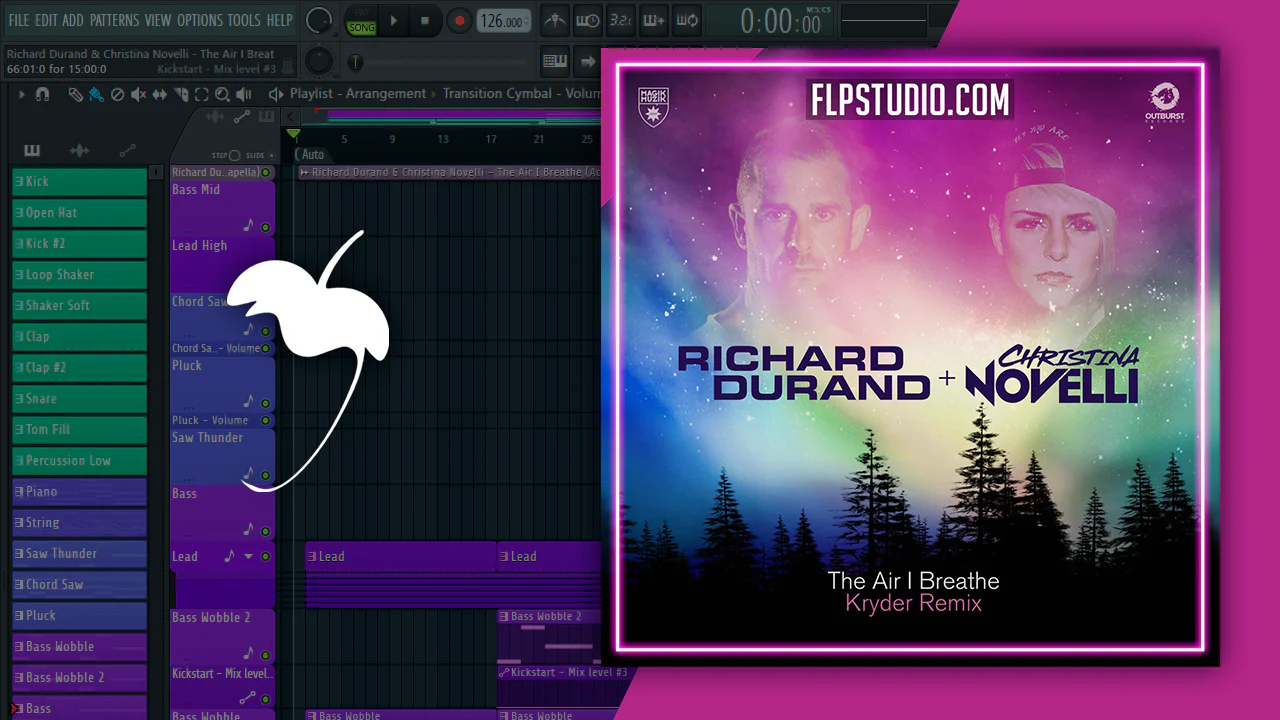Click the Playlist - Arrangement breadcrumb
This screenshot has width=1280, height=720.
pos(358,94)
